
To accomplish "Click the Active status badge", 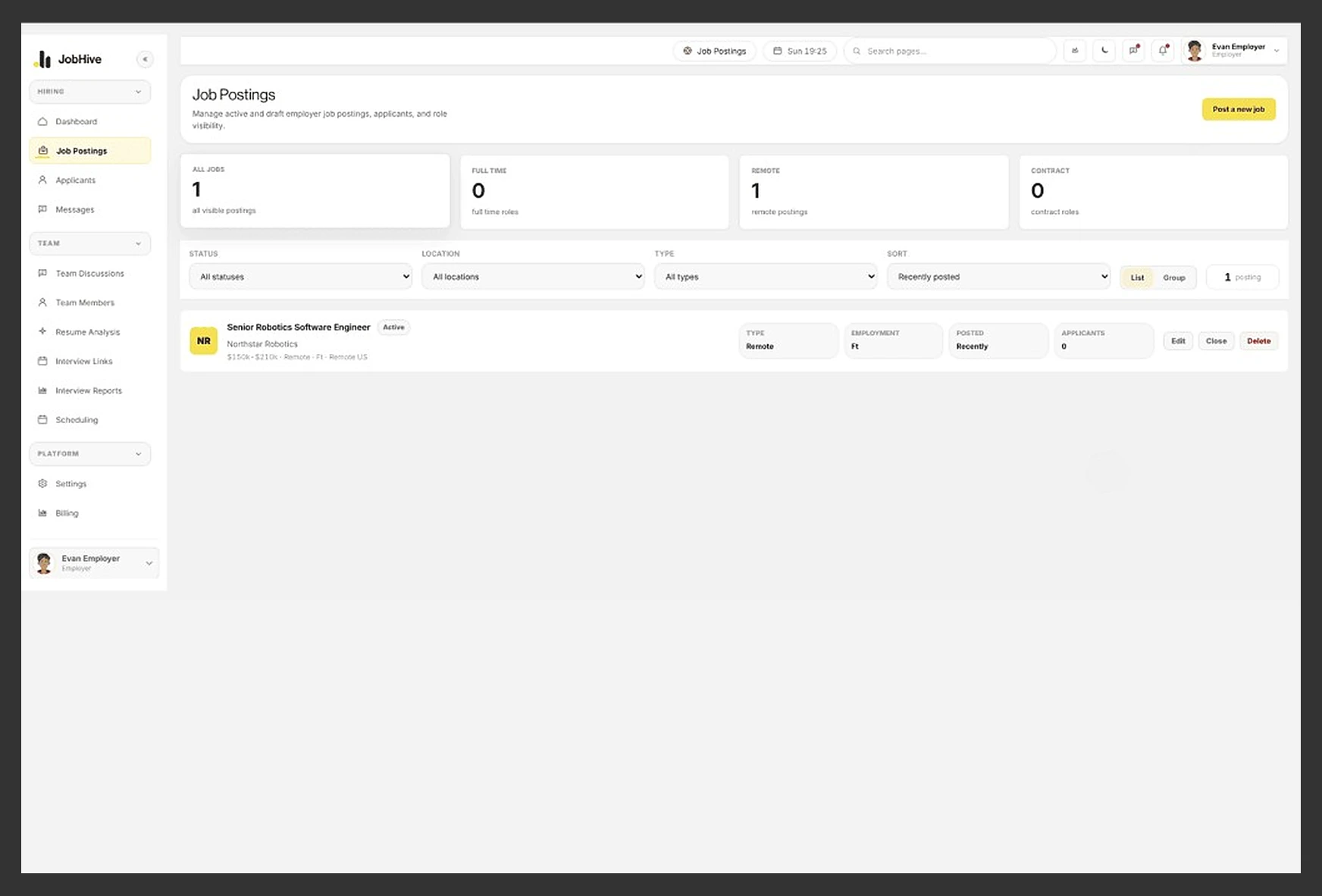I will (393, 327).
